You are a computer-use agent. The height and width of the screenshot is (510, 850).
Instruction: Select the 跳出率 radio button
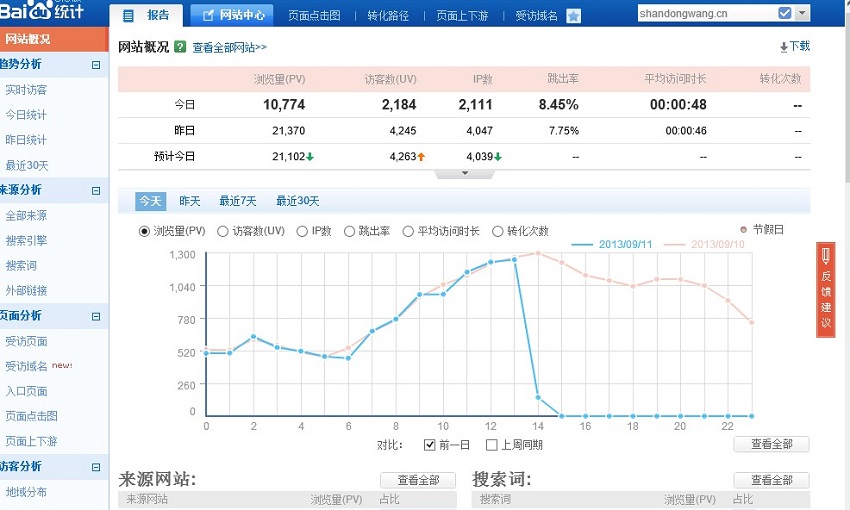(349, 231)
